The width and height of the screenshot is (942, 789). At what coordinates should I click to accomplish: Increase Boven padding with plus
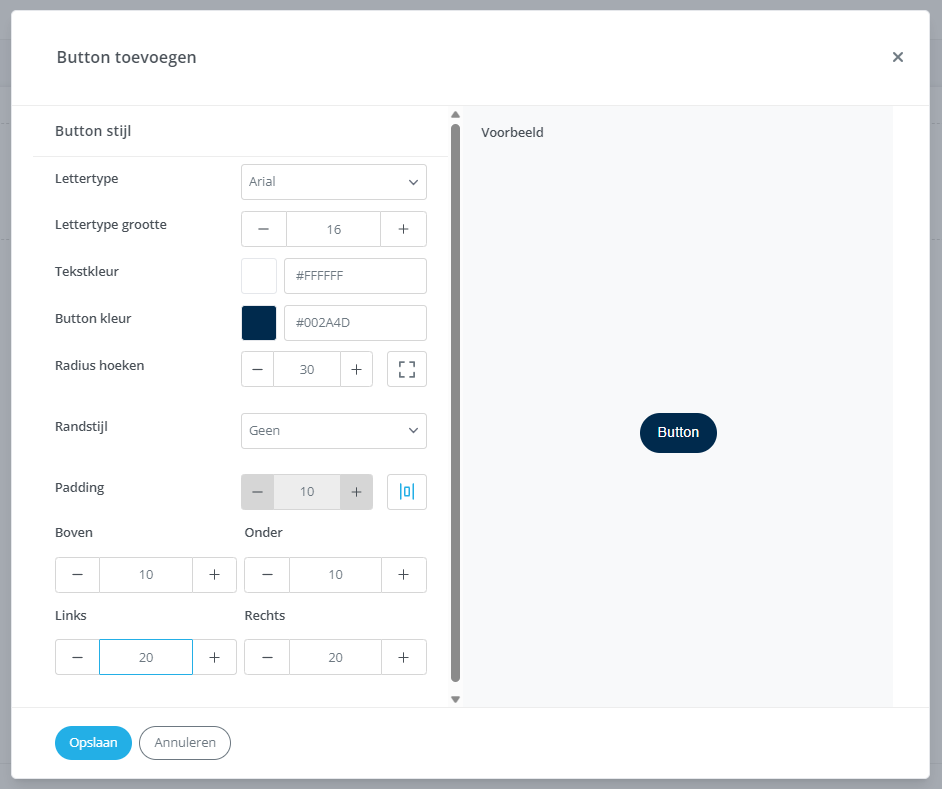coord(214,575)
